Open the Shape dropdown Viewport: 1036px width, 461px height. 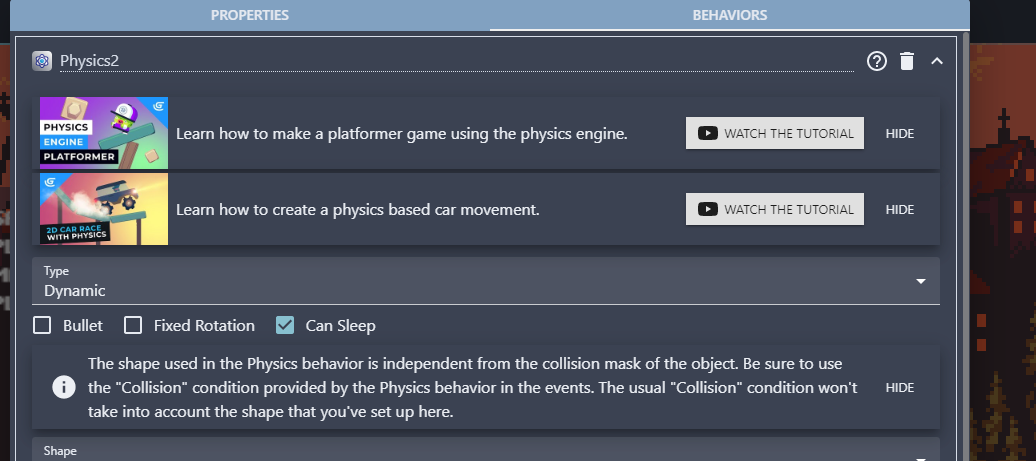coord(486,450)
